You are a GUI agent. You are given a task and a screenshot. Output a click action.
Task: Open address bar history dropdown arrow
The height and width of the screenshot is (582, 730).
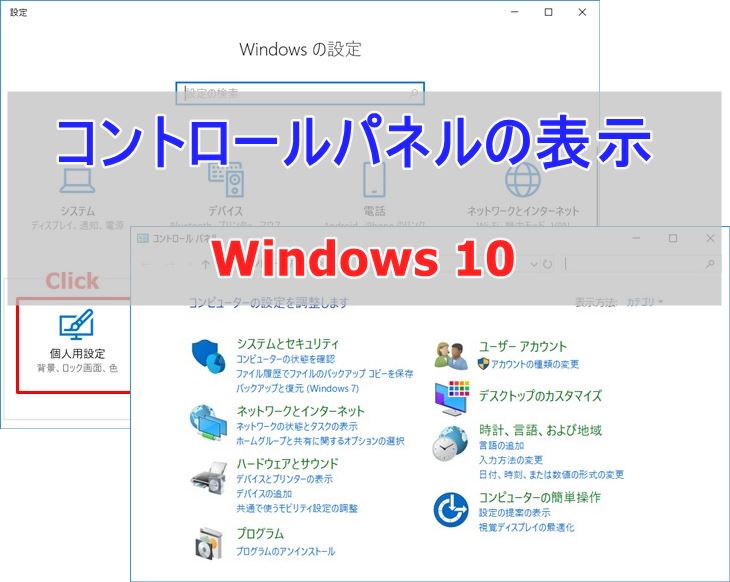(x=534, y=264)
